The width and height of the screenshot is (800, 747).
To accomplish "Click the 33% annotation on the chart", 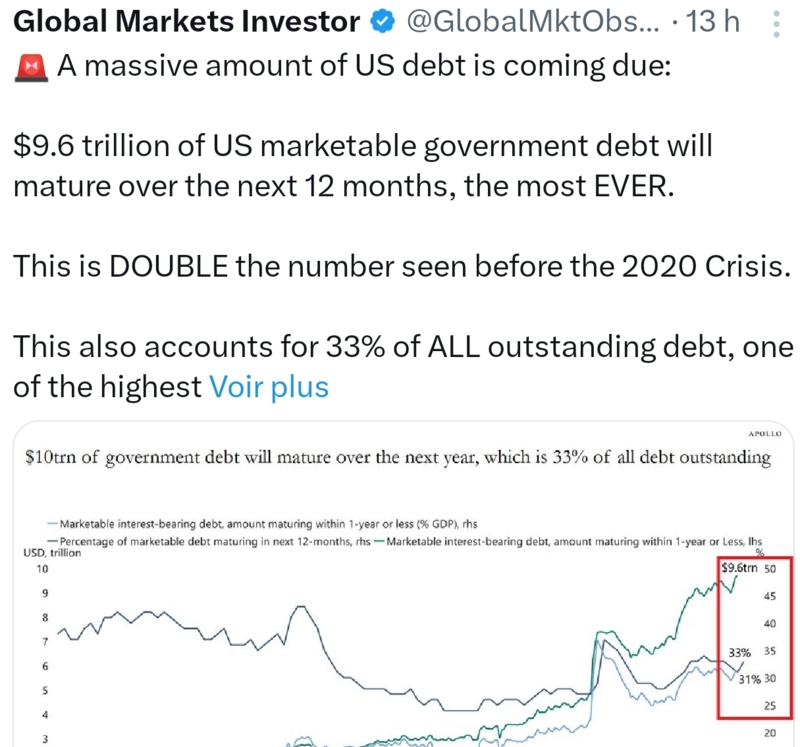I will (739, 651).
